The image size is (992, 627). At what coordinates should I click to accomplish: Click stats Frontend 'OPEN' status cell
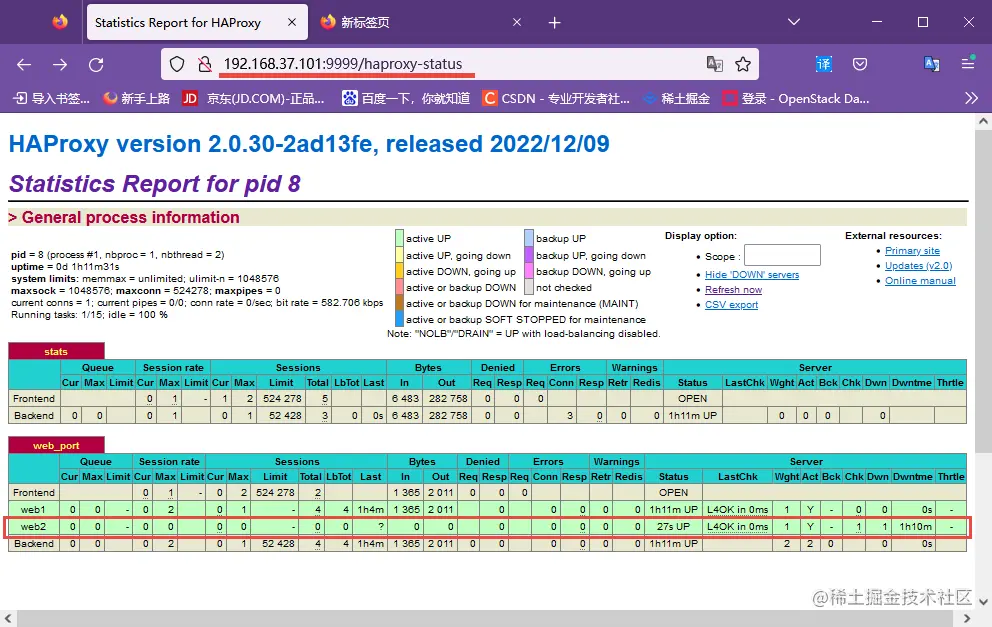point(692,399)
